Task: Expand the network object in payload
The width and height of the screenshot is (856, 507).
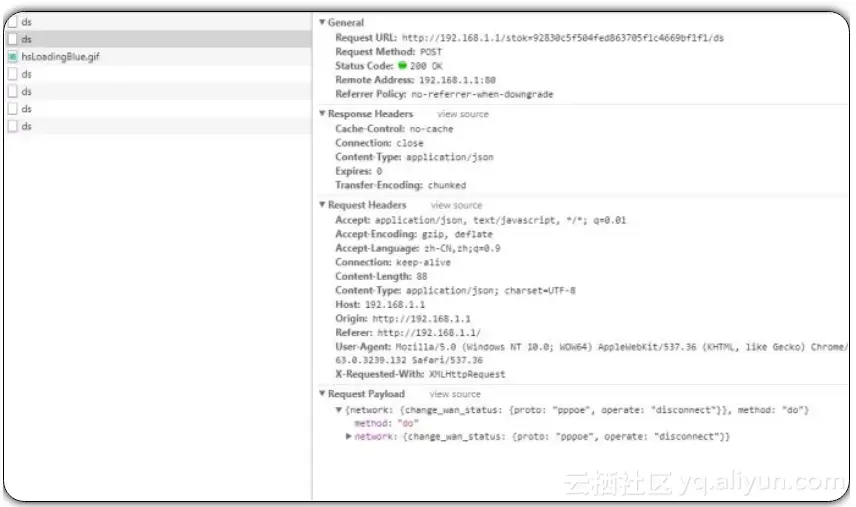Action: tap(348, 436)
